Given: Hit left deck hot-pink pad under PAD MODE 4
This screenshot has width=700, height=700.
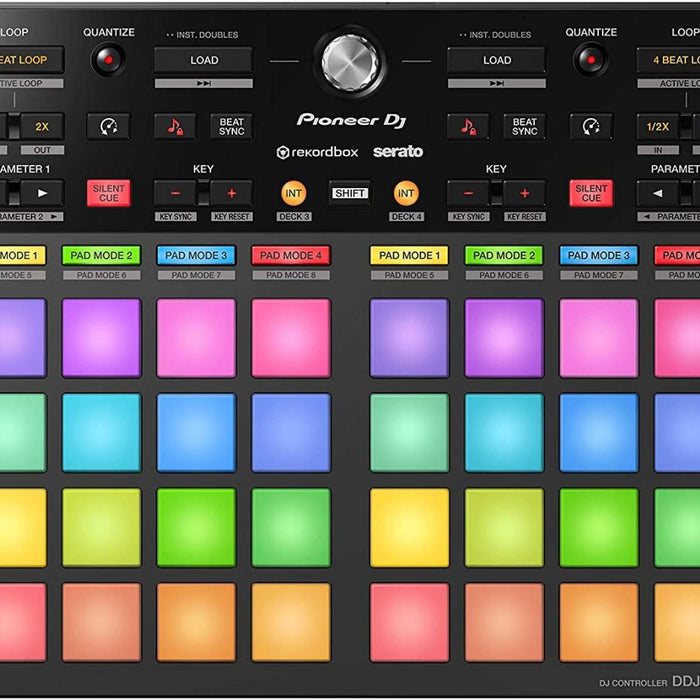Looking at the screenshot, I should (x=291, y=338).
